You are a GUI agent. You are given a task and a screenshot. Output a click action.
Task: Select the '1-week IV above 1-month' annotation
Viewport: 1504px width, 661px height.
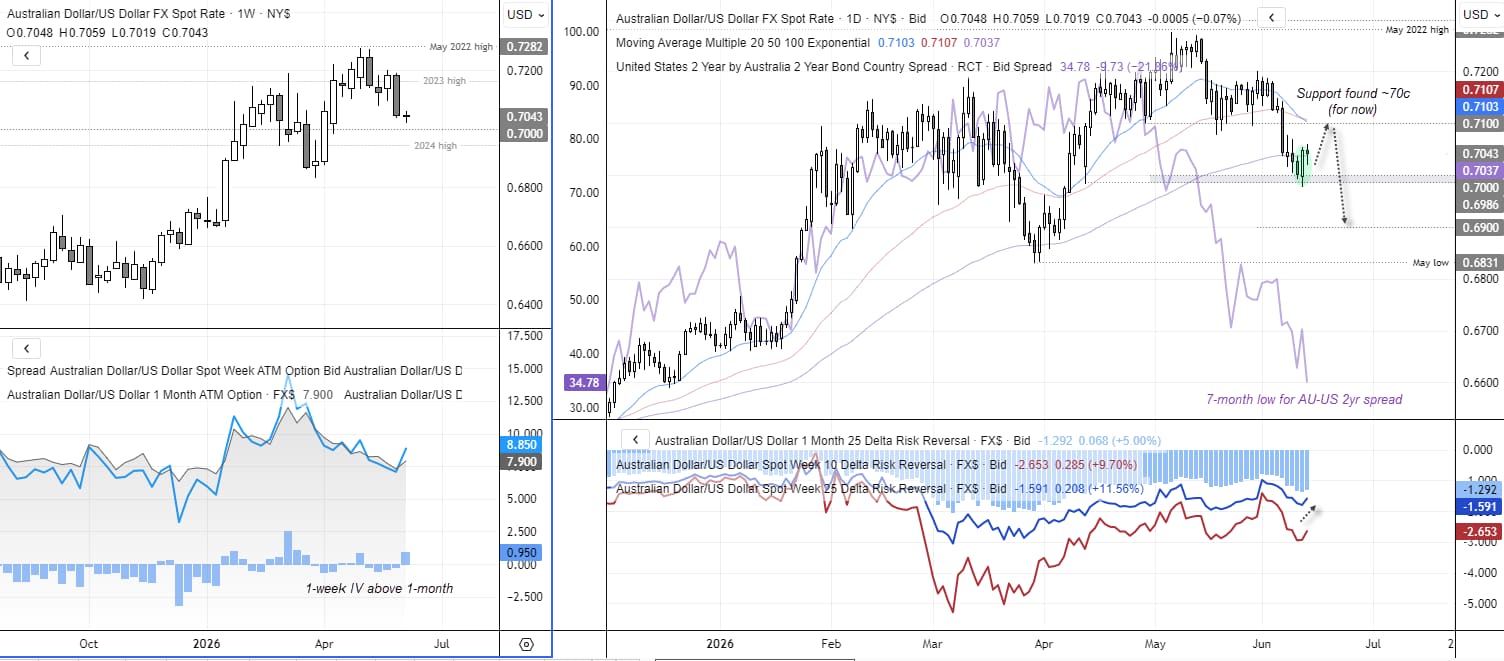(379, 588)
